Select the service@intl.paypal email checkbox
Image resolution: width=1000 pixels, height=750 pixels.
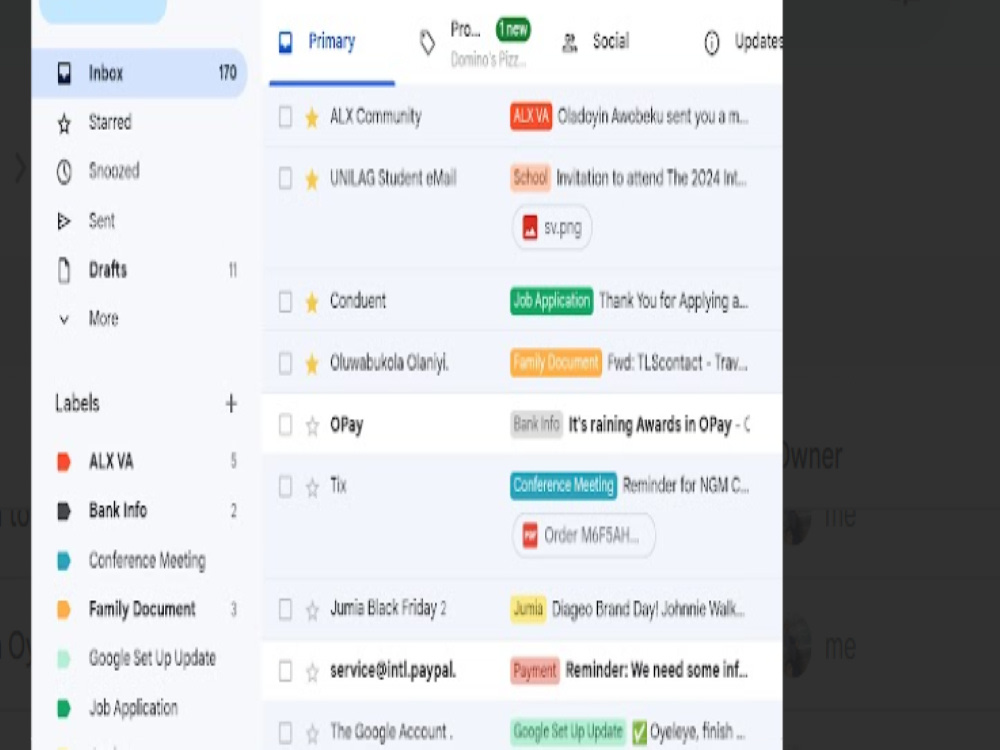tap(285, 671)
